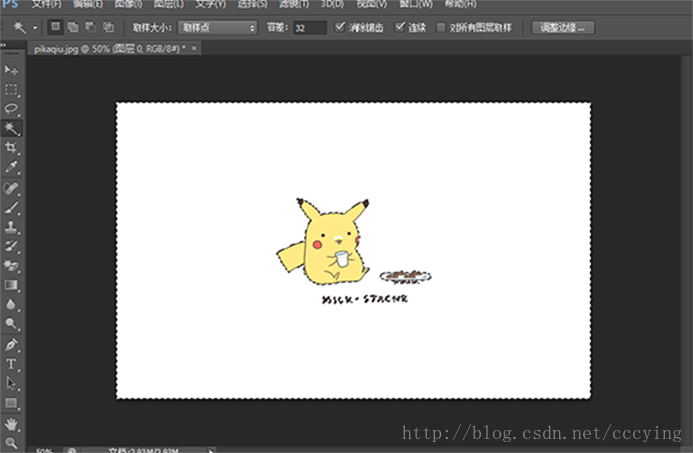Select the Eraser tool

pos(11,266)
